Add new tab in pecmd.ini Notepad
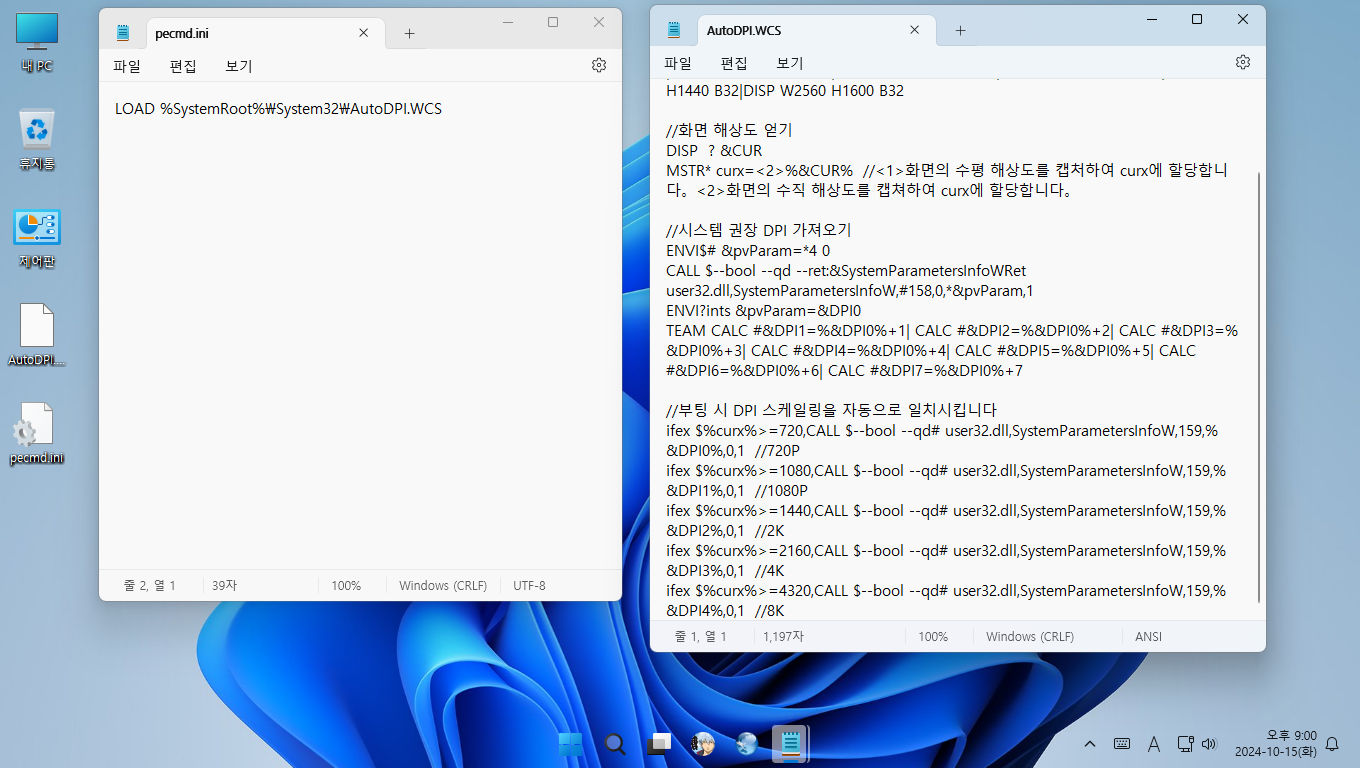The image size is (1360, 768). (x=409, y=33)
